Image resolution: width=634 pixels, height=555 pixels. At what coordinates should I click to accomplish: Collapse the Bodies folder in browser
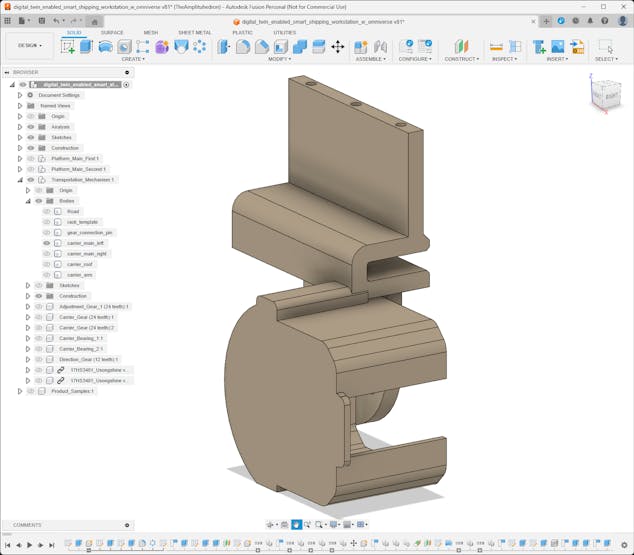[x=28, y=201]
